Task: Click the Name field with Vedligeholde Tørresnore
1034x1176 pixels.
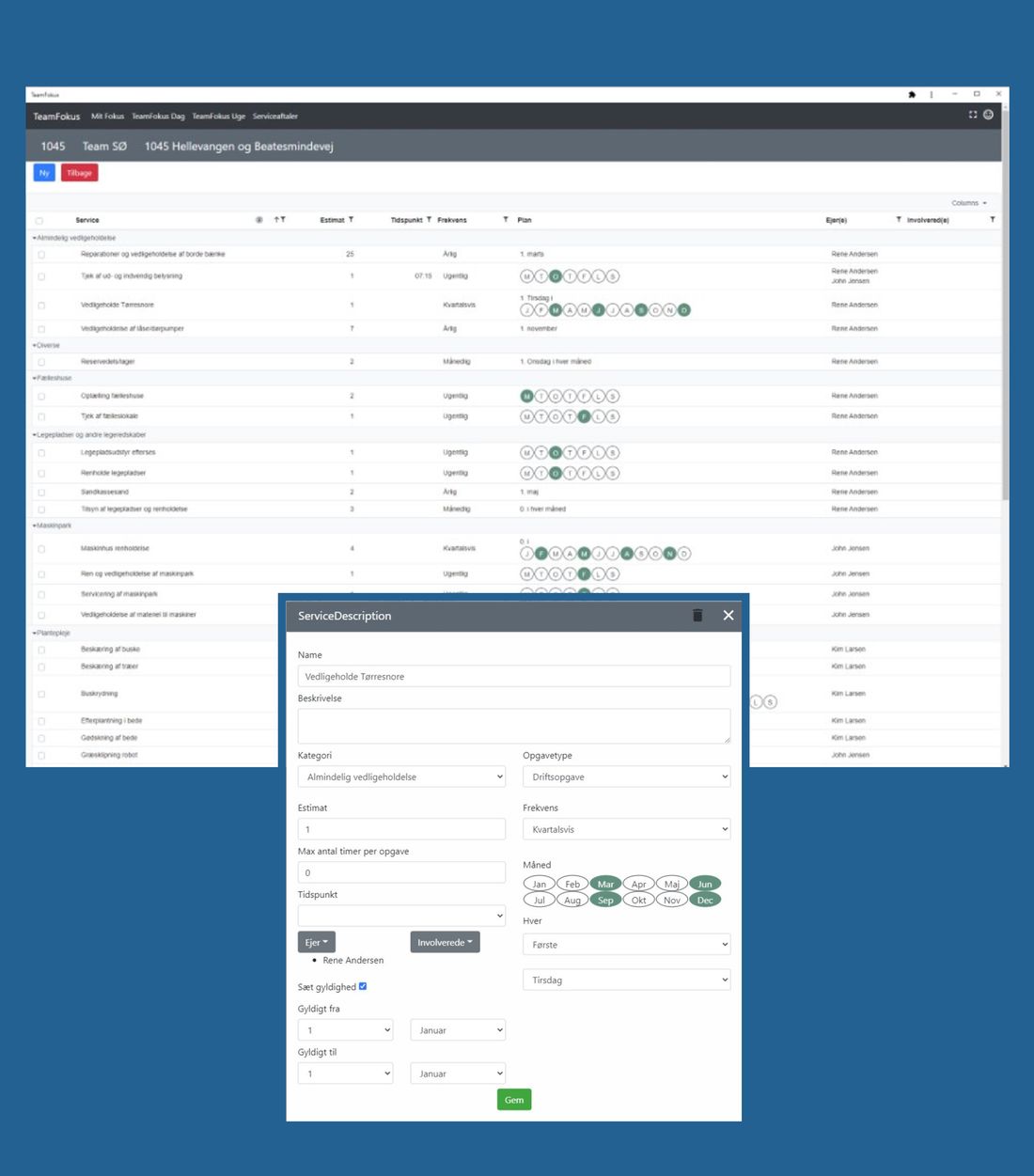Action: pyautogui.click(x=514, y=676)
